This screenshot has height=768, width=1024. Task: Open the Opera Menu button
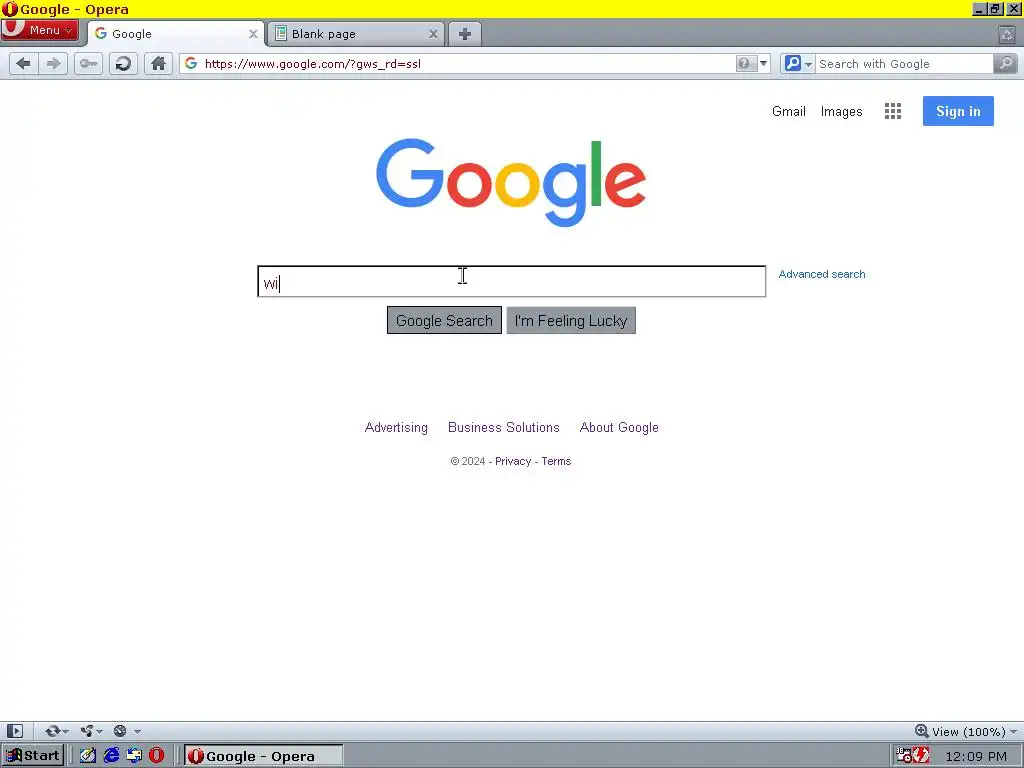click(39, 30)
